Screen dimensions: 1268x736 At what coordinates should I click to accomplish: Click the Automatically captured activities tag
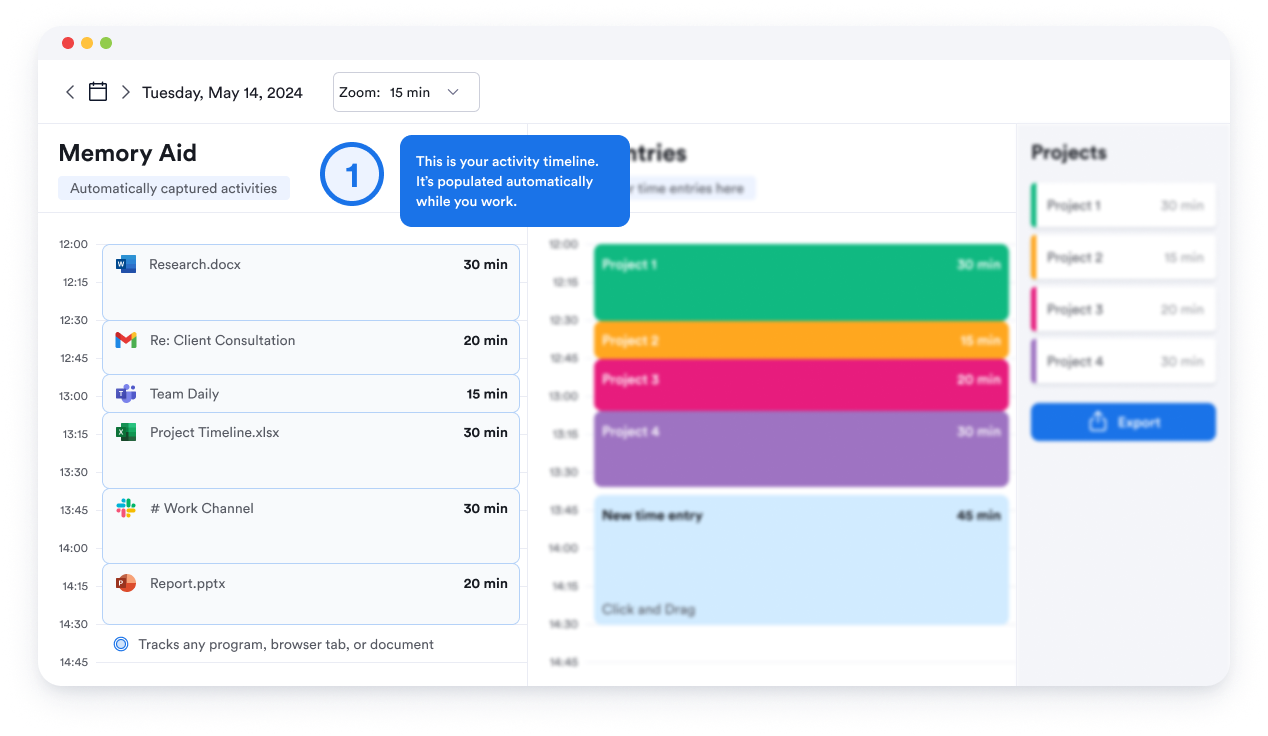click(x=174, y=188)
